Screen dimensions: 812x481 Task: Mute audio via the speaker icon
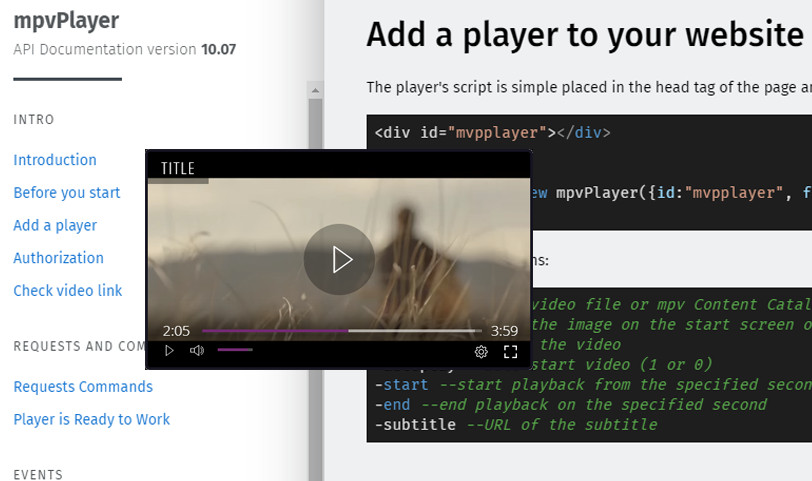[x=197, y=351]
